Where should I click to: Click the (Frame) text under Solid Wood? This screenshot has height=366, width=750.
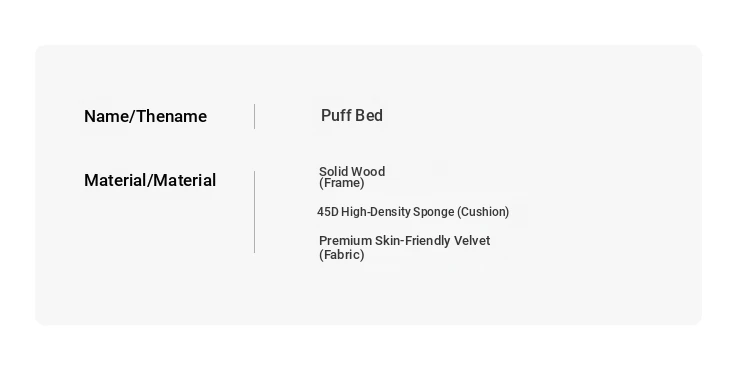pyautogui.click(x=342, y=183)
